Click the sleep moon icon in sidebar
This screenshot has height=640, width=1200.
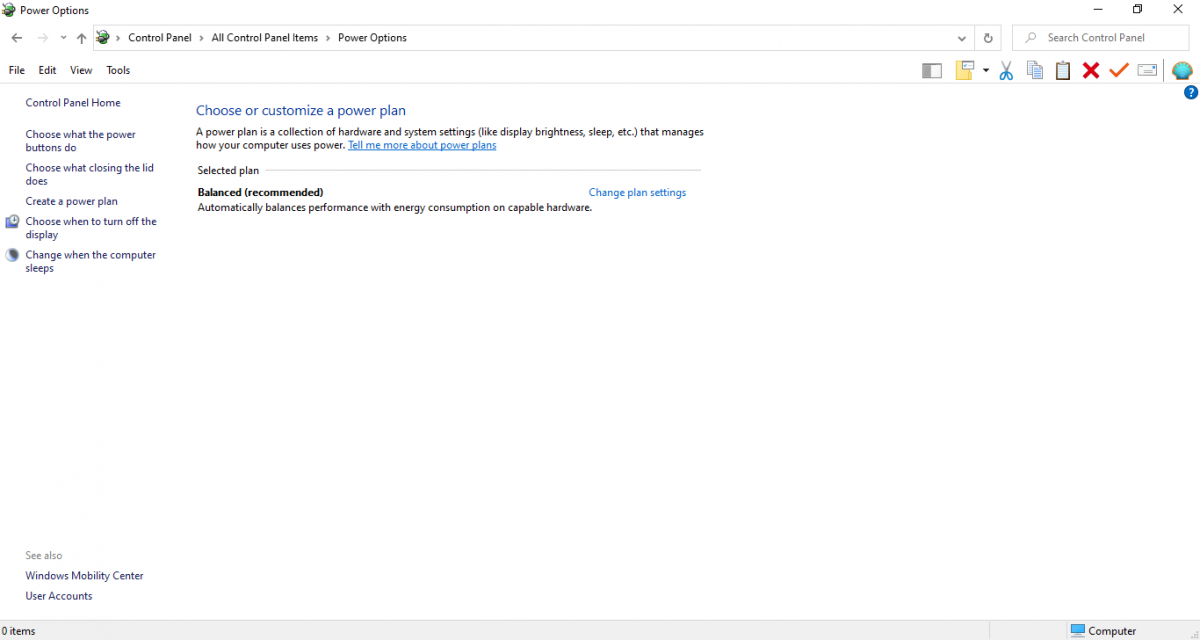point(12,256)
